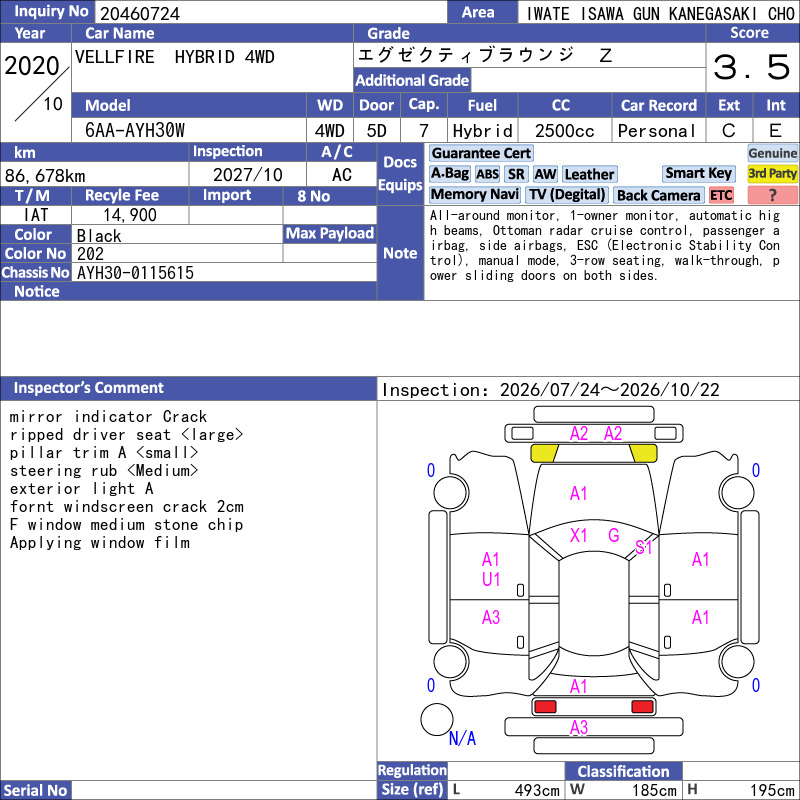Click the engine displacement 2500cc
Image resolution: width=800 pixels, height=800 pixels.
[x=564, y=131]
